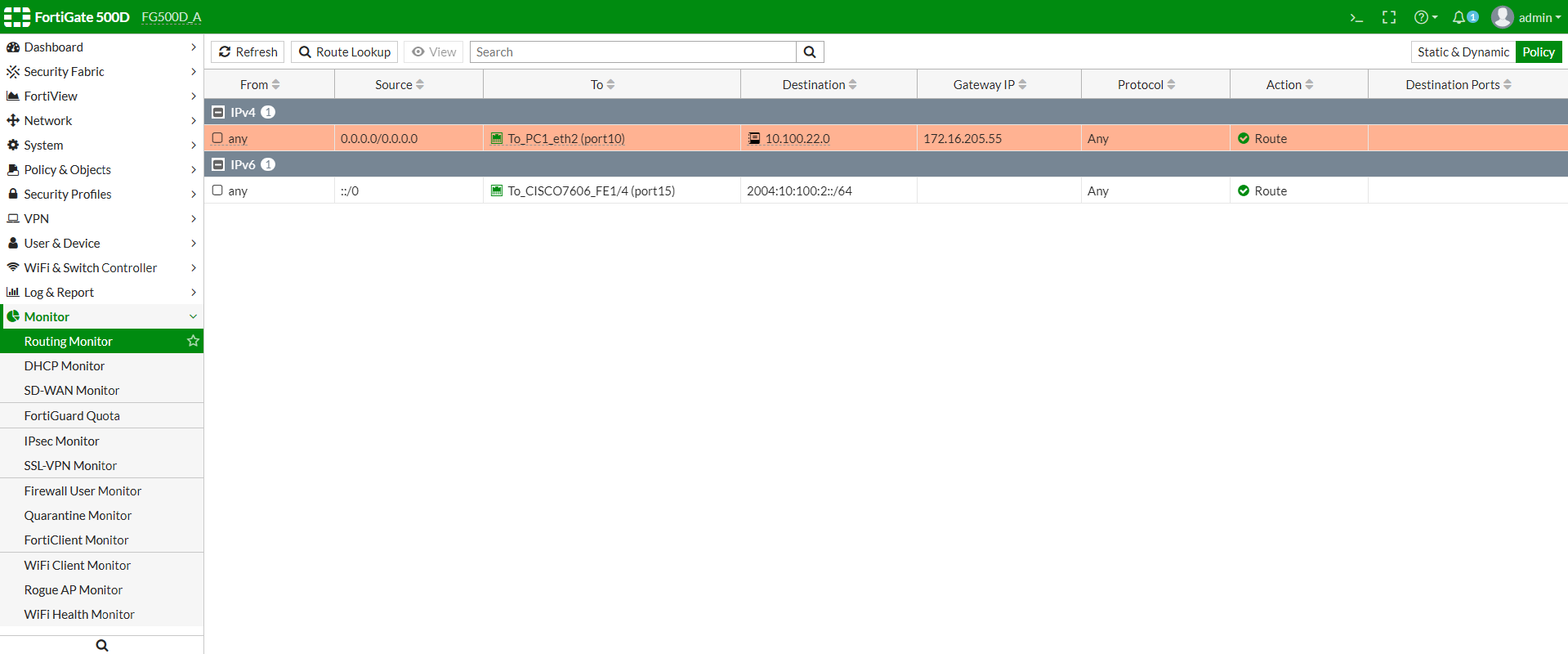Toggle fullscreen mode icon
The width and height of the screenshot is (1568, 654).
pyautogui.click(x=1389, y=17)
